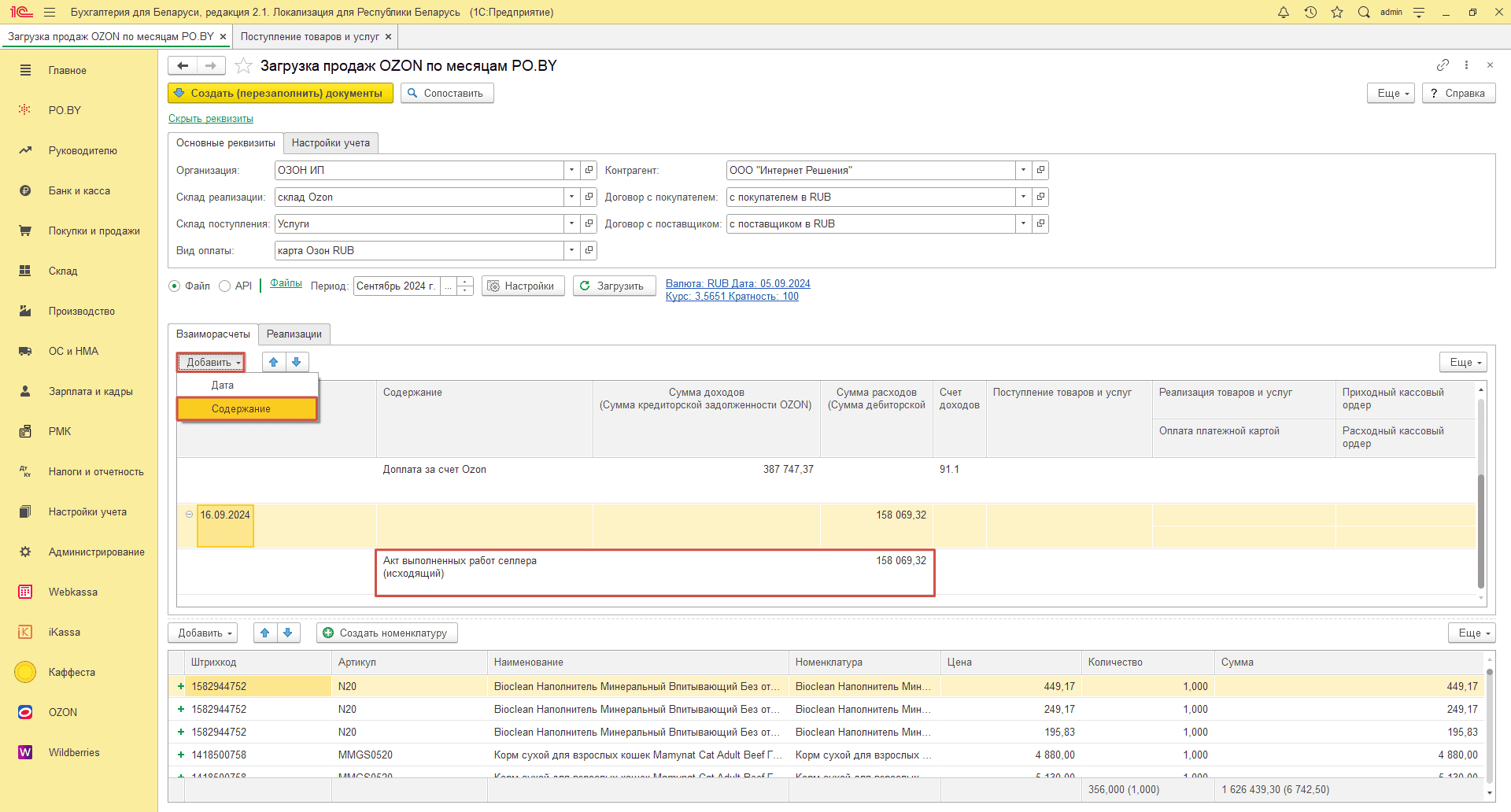The image size is (1511, 812).
Task: Go forward with the right arrow button
Action: tap(211, 66)
